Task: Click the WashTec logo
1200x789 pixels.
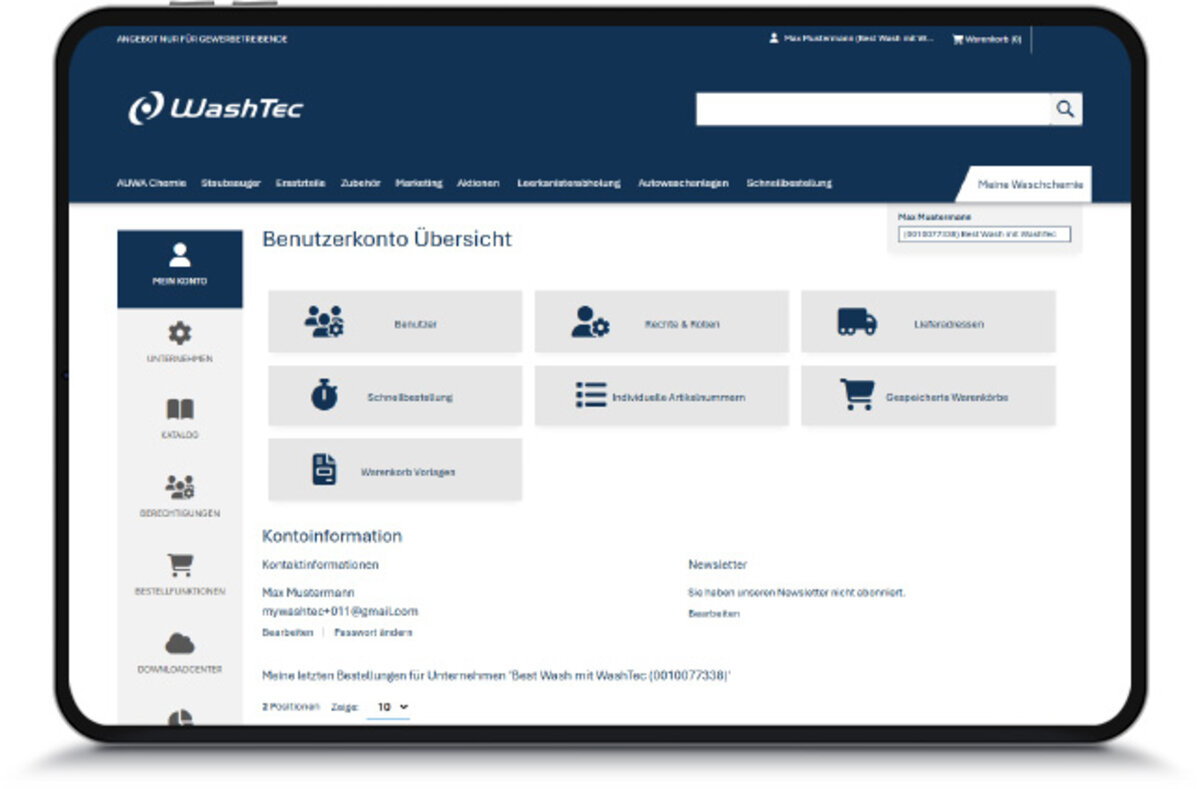Action: (x=215, y=108)
